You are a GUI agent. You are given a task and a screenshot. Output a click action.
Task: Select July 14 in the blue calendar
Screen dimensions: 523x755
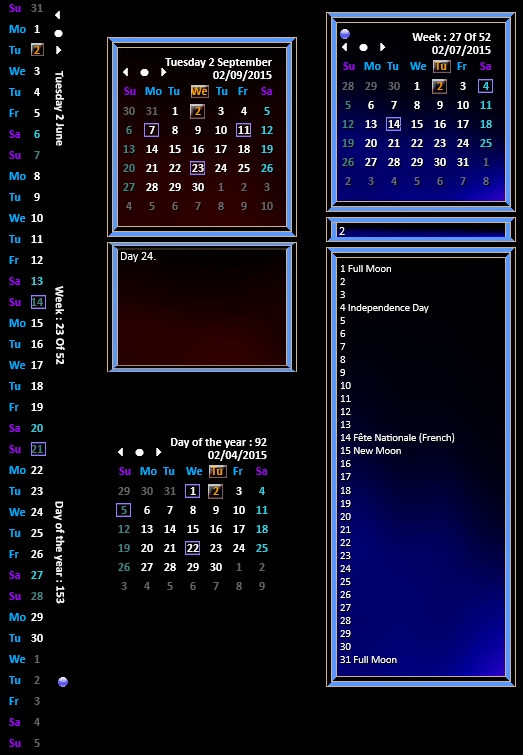tap(393, 124)
